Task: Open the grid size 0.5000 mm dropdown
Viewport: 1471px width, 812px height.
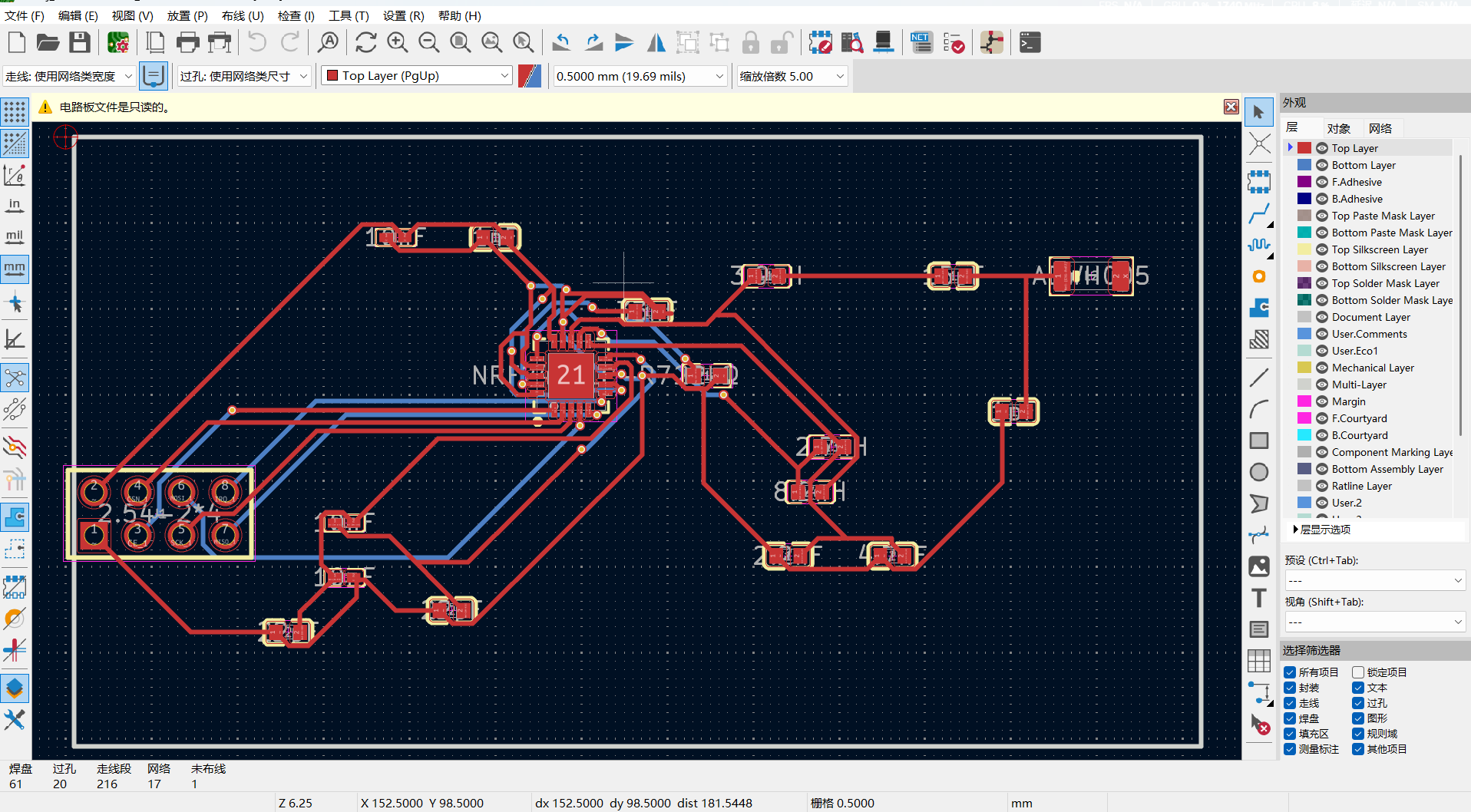Action: 640,76
